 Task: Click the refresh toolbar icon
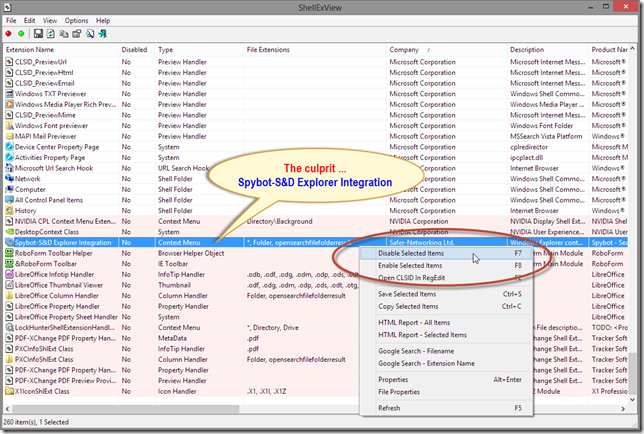tap(50, 33)
